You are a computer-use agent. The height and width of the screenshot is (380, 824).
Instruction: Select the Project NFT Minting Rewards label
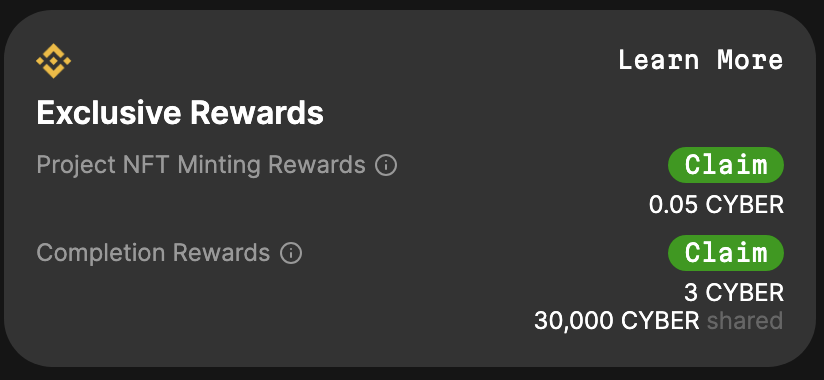201,165
